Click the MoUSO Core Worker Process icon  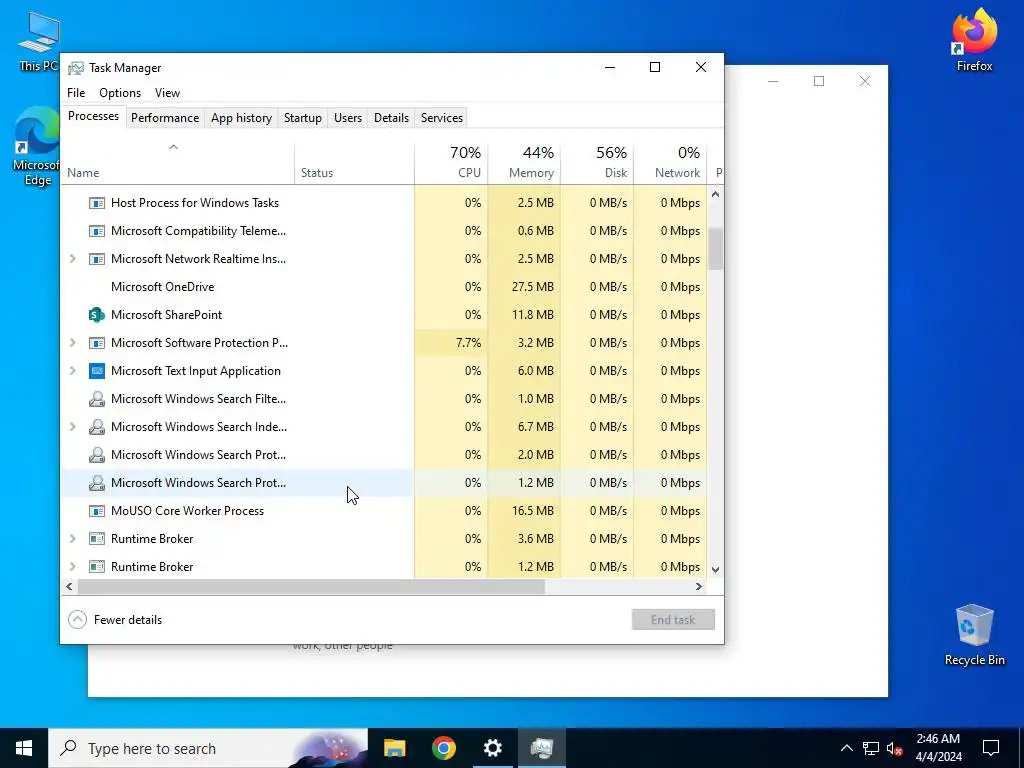tap(97, 511)
